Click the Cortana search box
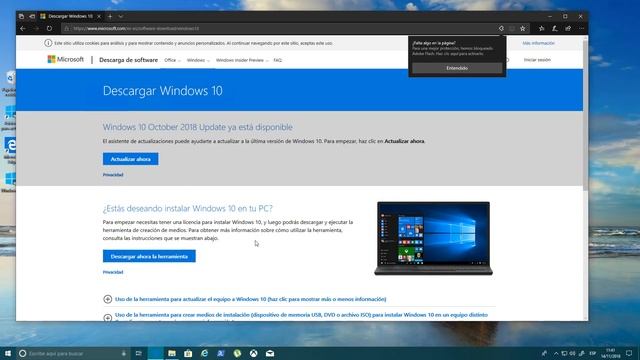The height and width of the screenshot is (360, 640). pos(73,353)
